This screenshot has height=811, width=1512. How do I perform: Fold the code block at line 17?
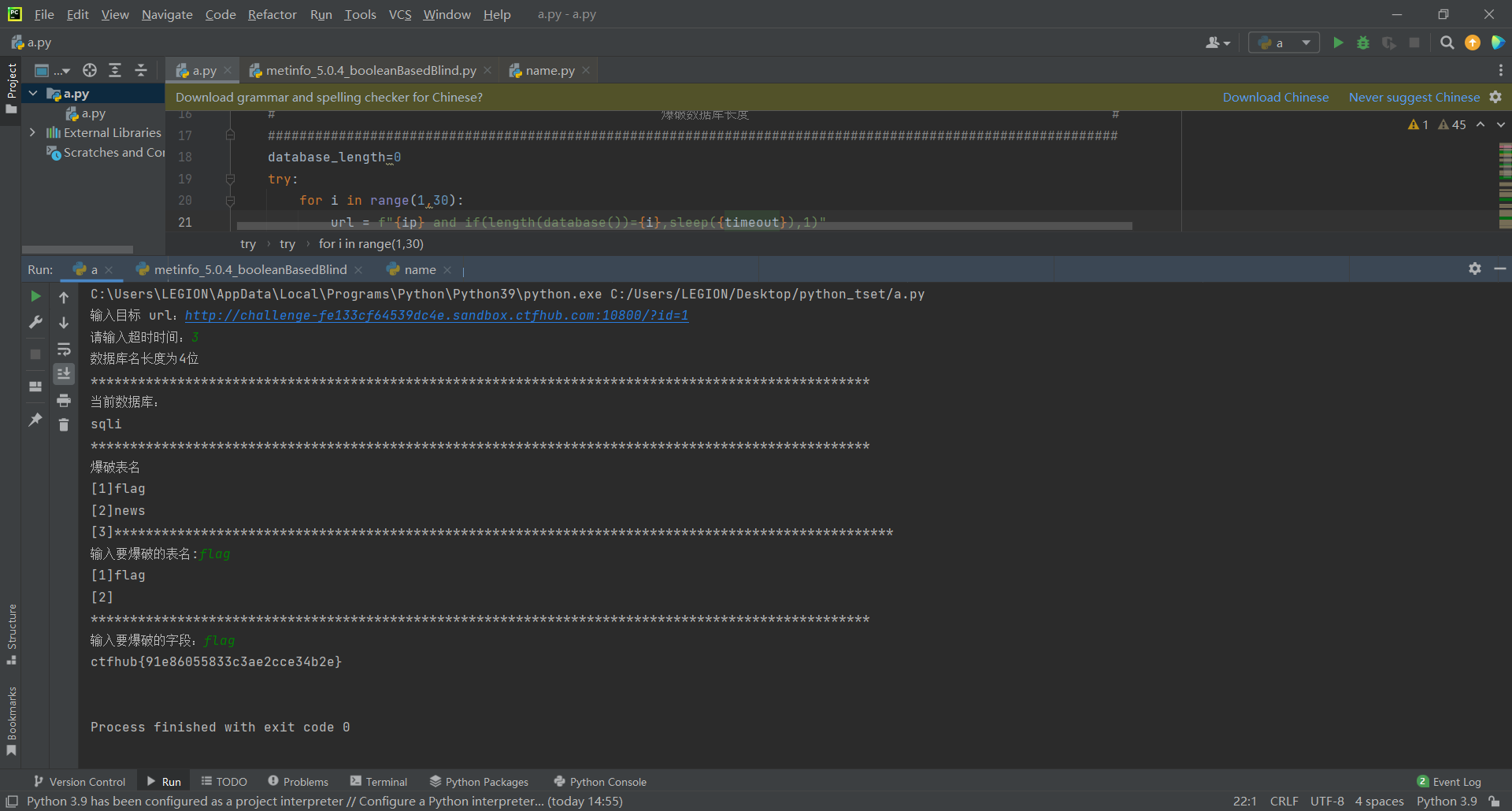coord(230,135)
